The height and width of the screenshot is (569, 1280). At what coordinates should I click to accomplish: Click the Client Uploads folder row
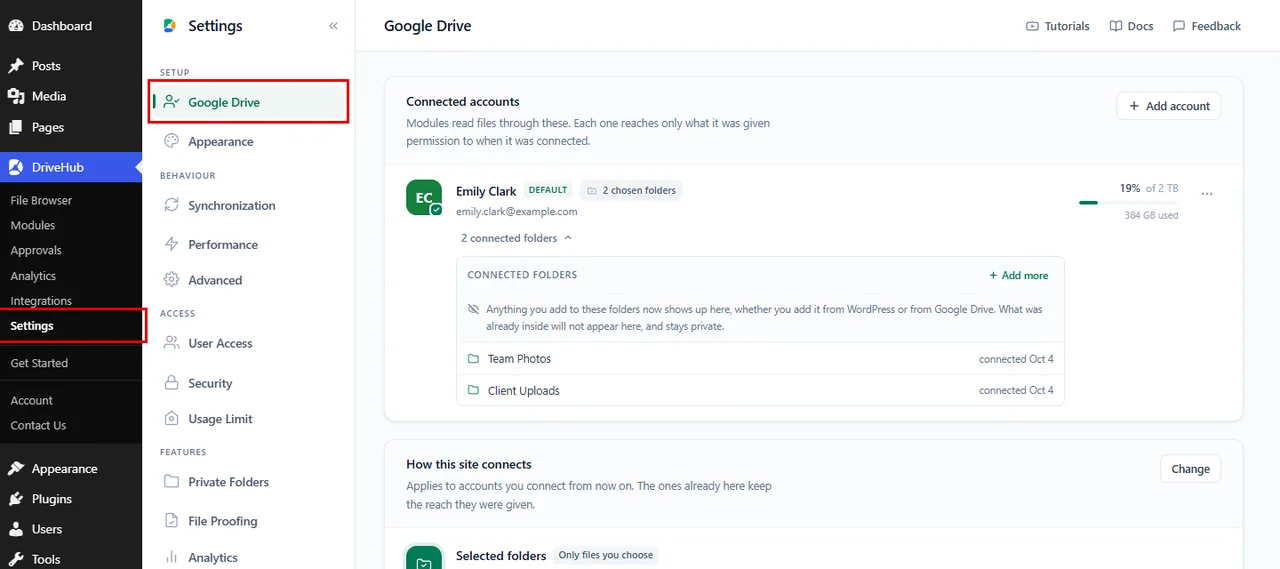coord(760,391)
